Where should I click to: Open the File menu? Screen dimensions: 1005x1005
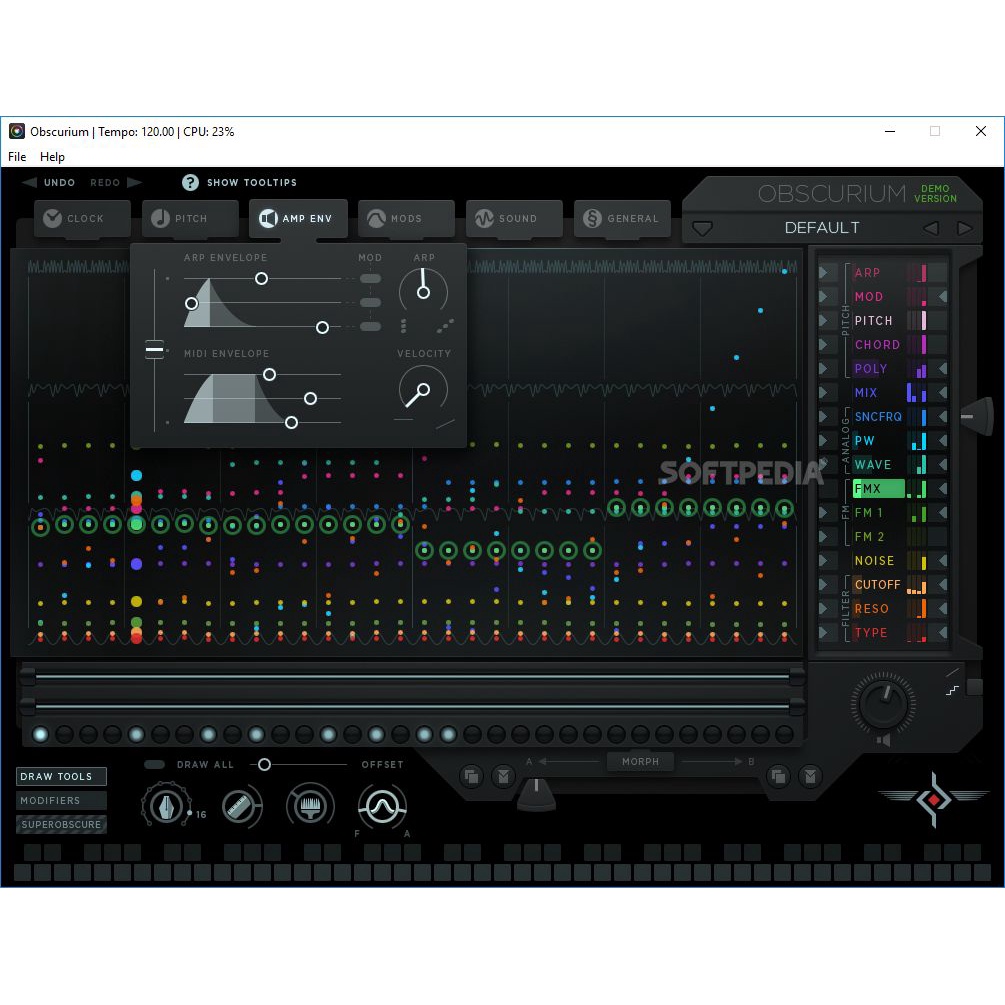pos(17,157)
